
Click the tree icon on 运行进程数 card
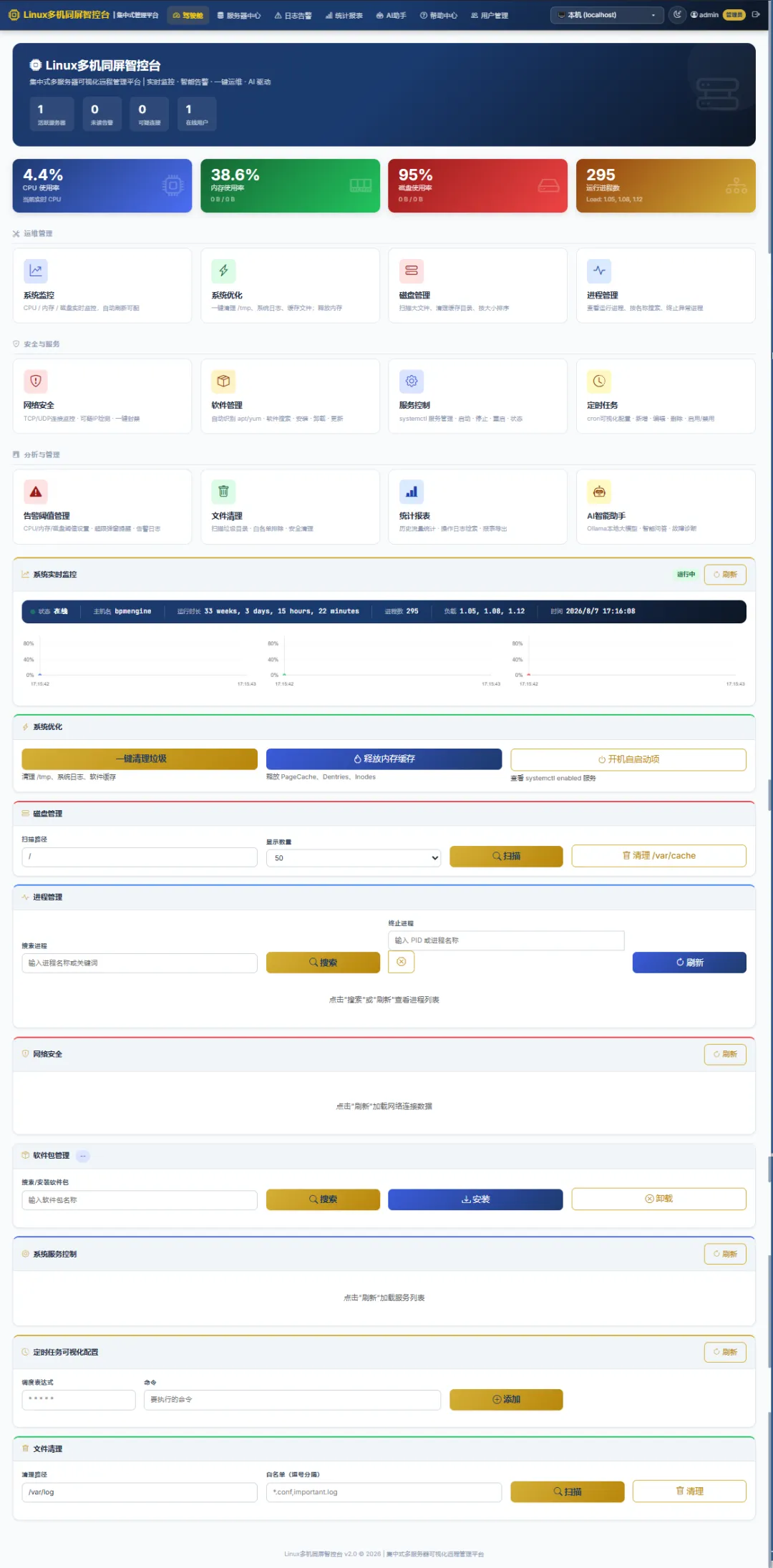pyautogui.click(x=736, y=185)
